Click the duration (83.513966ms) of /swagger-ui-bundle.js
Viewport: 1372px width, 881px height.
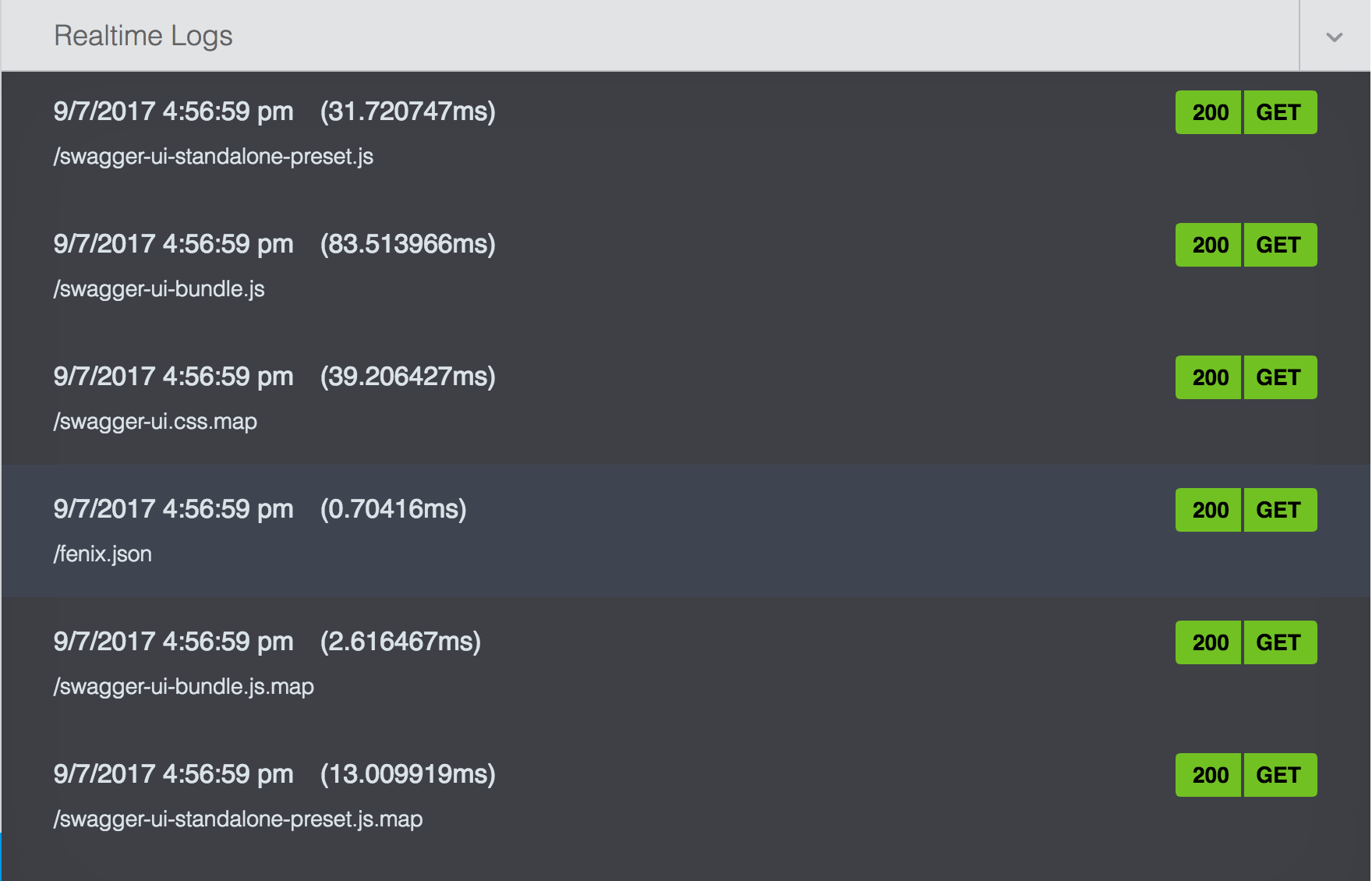coord(408,244)
